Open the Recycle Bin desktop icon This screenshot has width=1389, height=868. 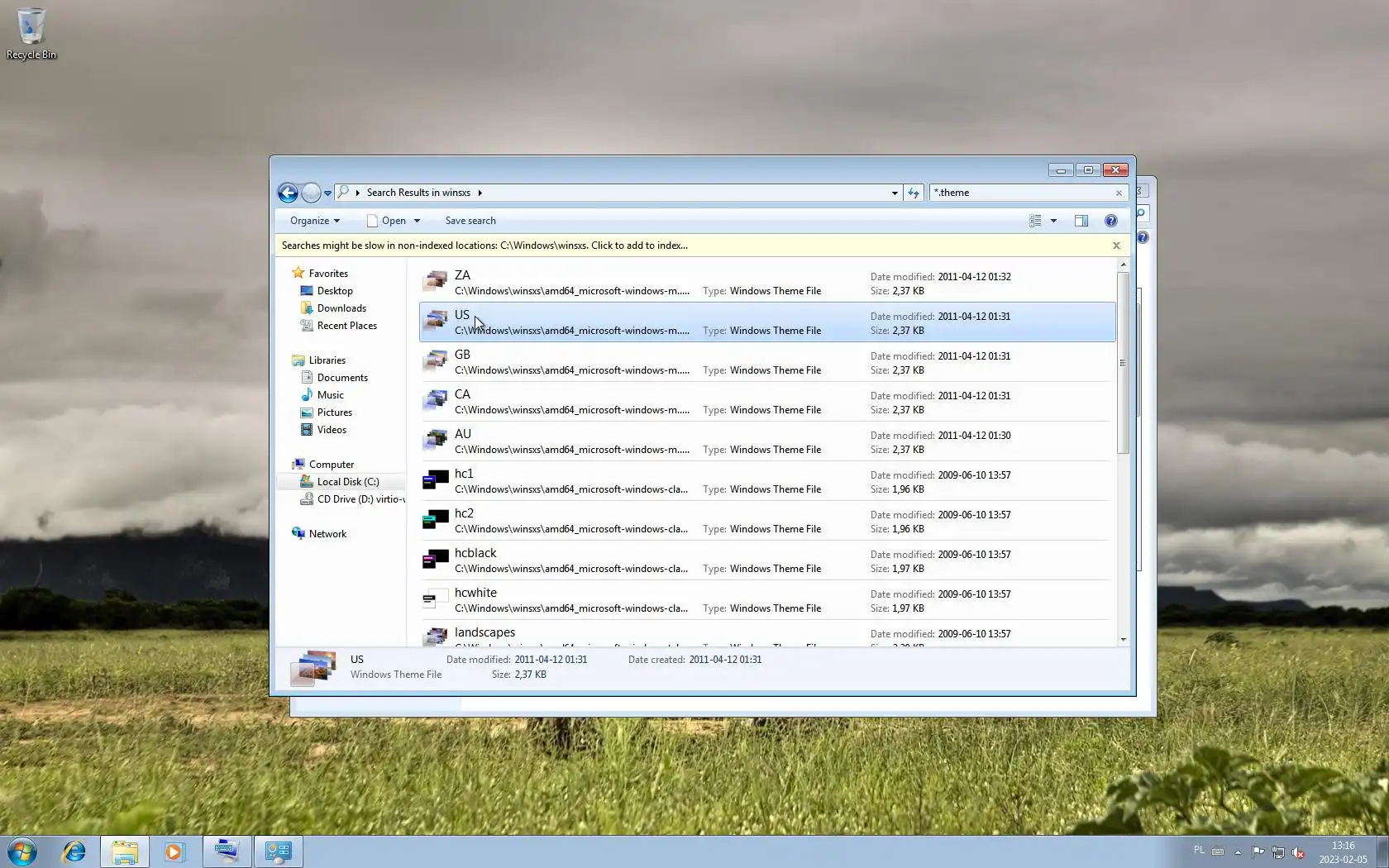tap(31, 33)
